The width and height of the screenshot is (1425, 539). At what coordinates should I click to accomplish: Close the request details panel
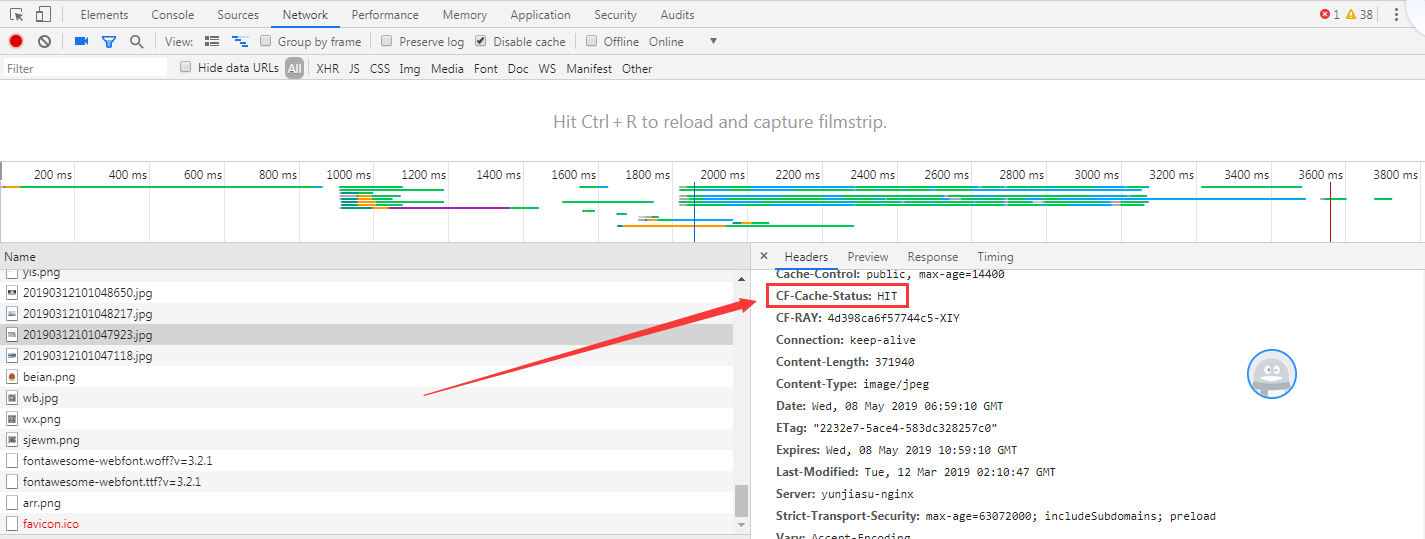pos(764,256)
